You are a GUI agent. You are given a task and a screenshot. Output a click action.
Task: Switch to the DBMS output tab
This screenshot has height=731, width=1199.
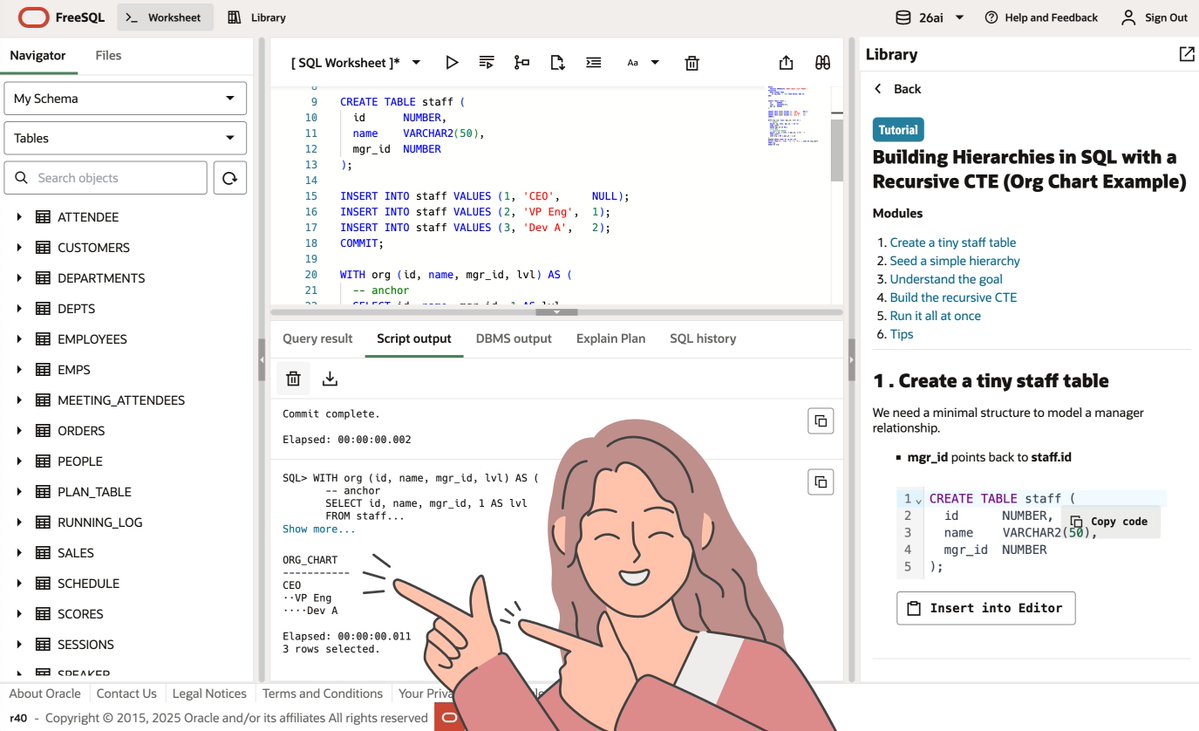[x=513, y=338]
